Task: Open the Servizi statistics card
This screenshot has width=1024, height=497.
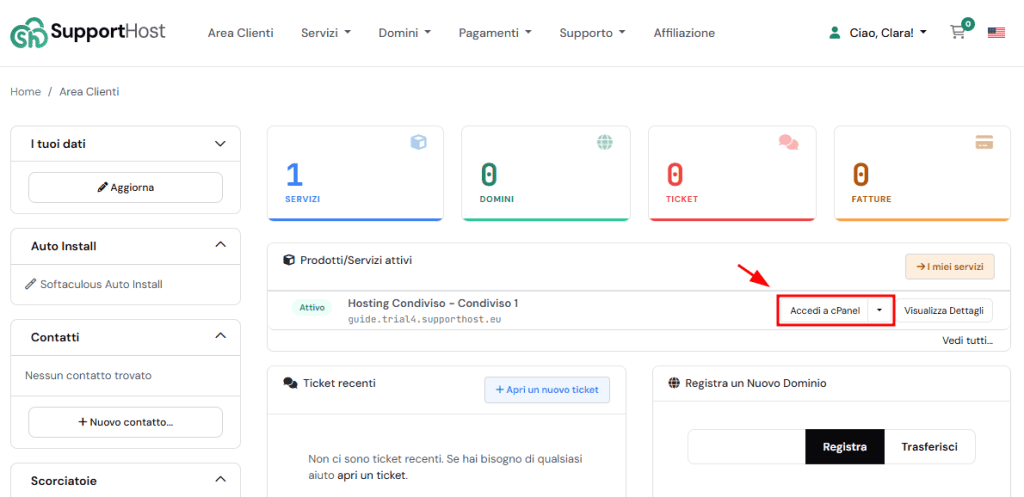Action: [x=355, y=173]
